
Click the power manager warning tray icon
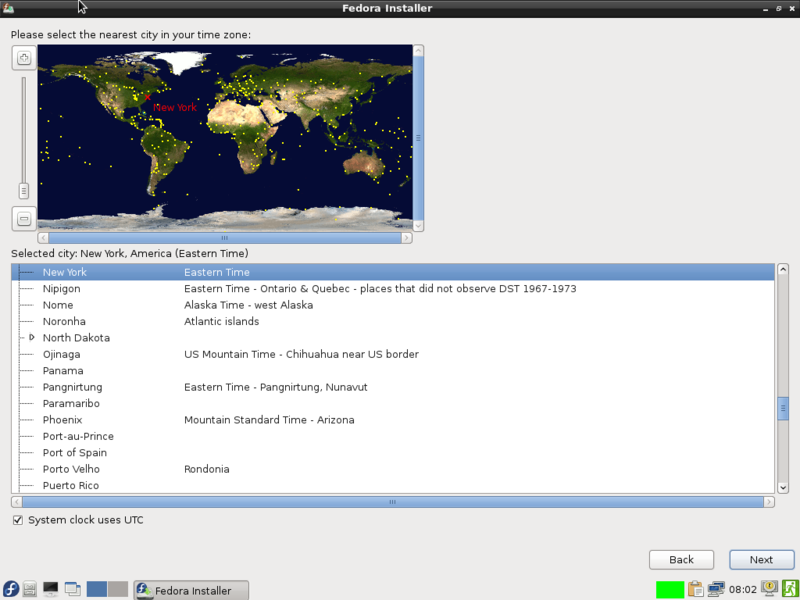769,589
